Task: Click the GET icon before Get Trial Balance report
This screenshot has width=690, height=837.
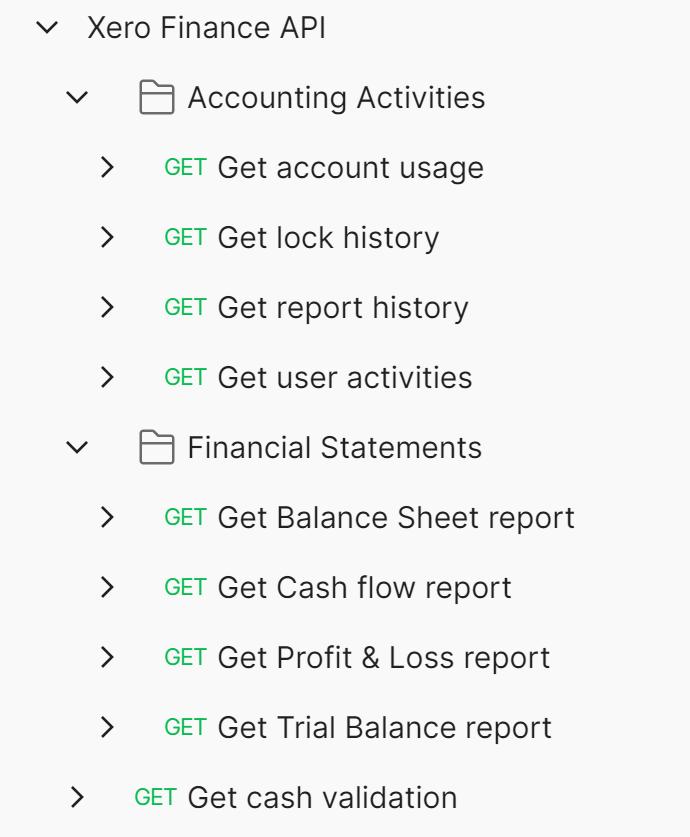Action: tap(185, 727)
